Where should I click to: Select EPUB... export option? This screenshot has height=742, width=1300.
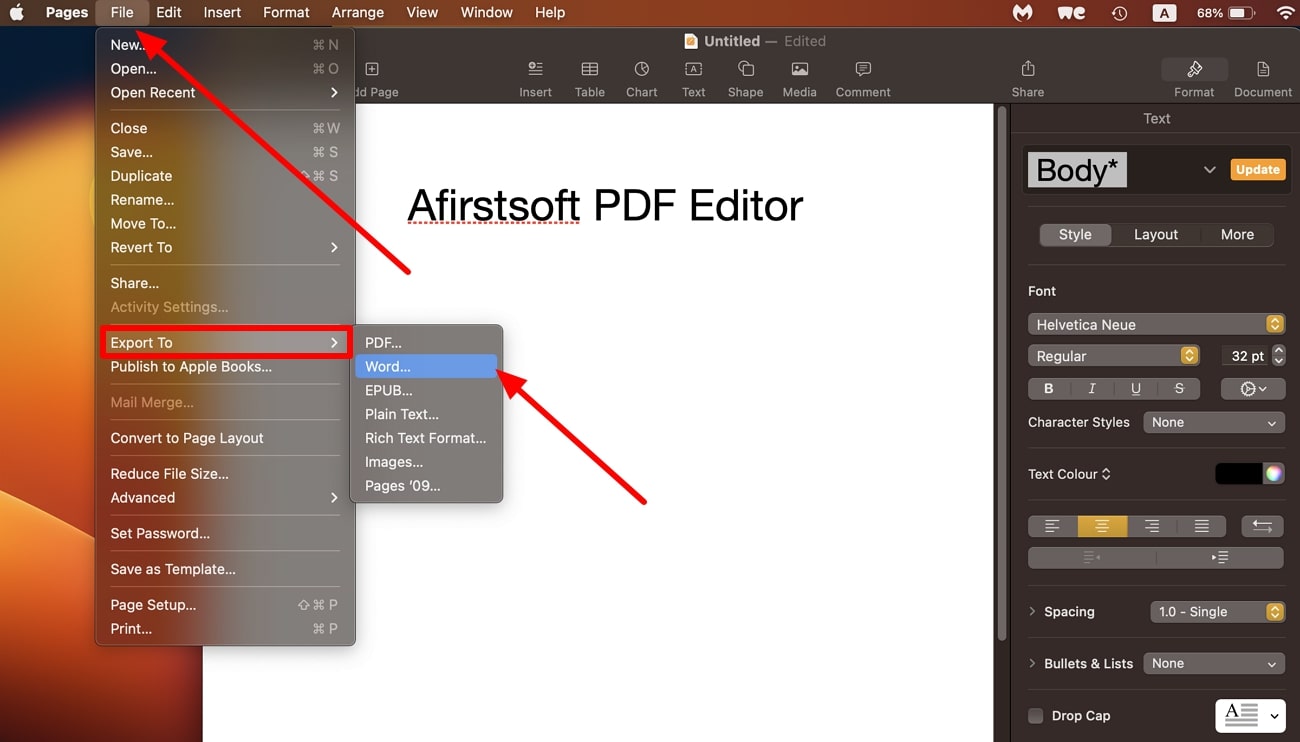[426, 391]
